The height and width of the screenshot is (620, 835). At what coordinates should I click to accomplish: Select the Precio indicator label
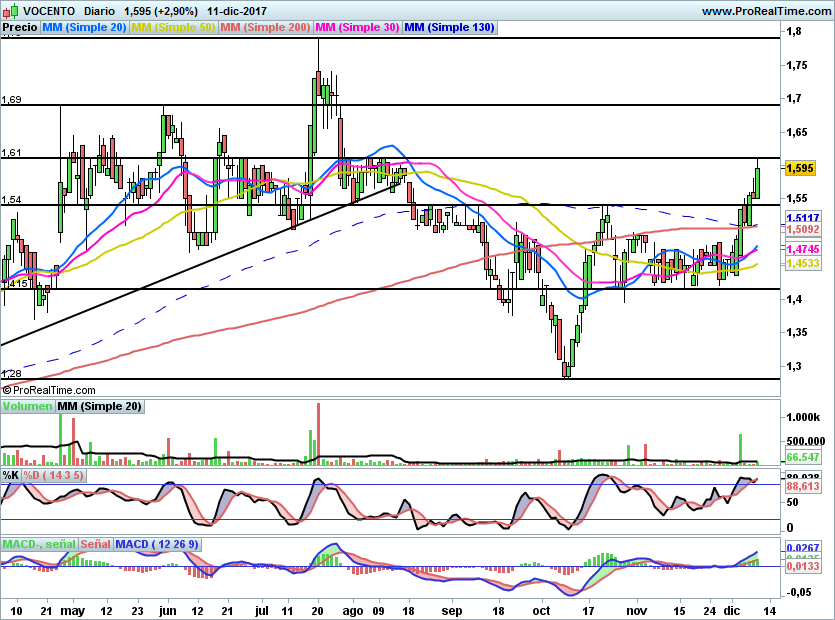pos(20,28)
